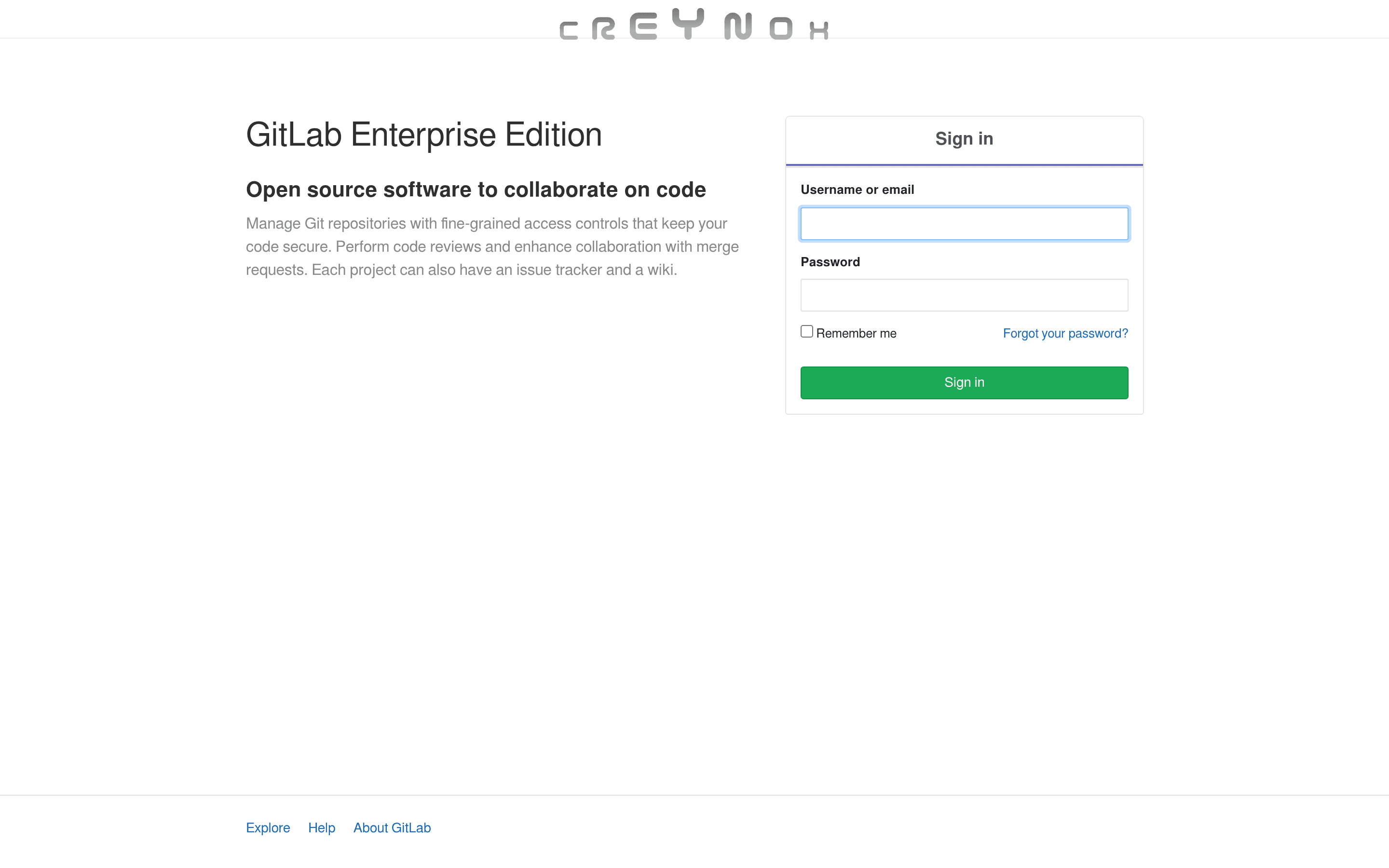Check Remember me before signing in
1389x868 pixels.
tap(806, 331)
